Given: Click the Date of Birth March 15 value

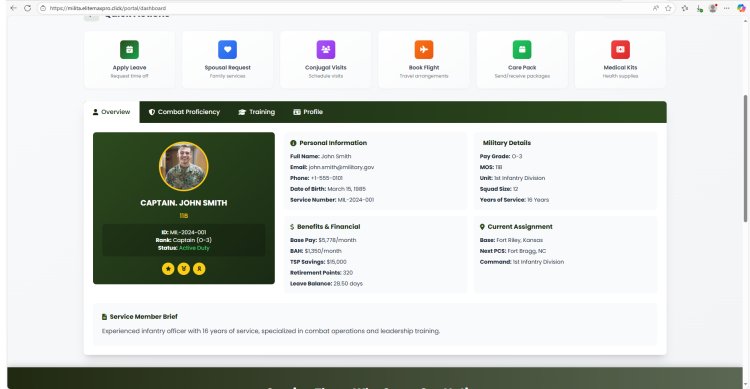Looking at the screenshot, I should coord(347,189).
